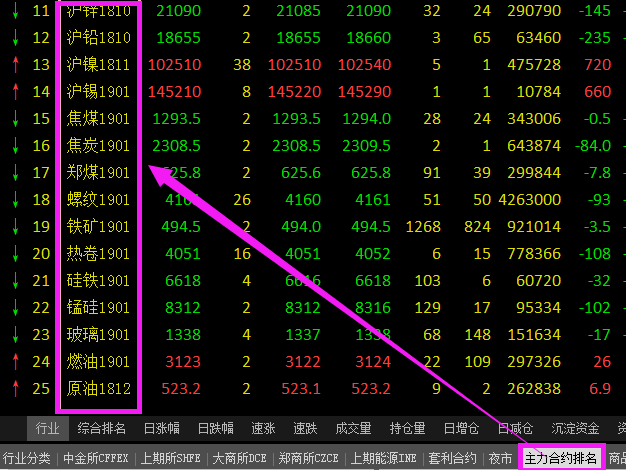This screenshot has height=470, width=626.
Task: Open the 主力合约排名 tab
Action: pos(561,458)
